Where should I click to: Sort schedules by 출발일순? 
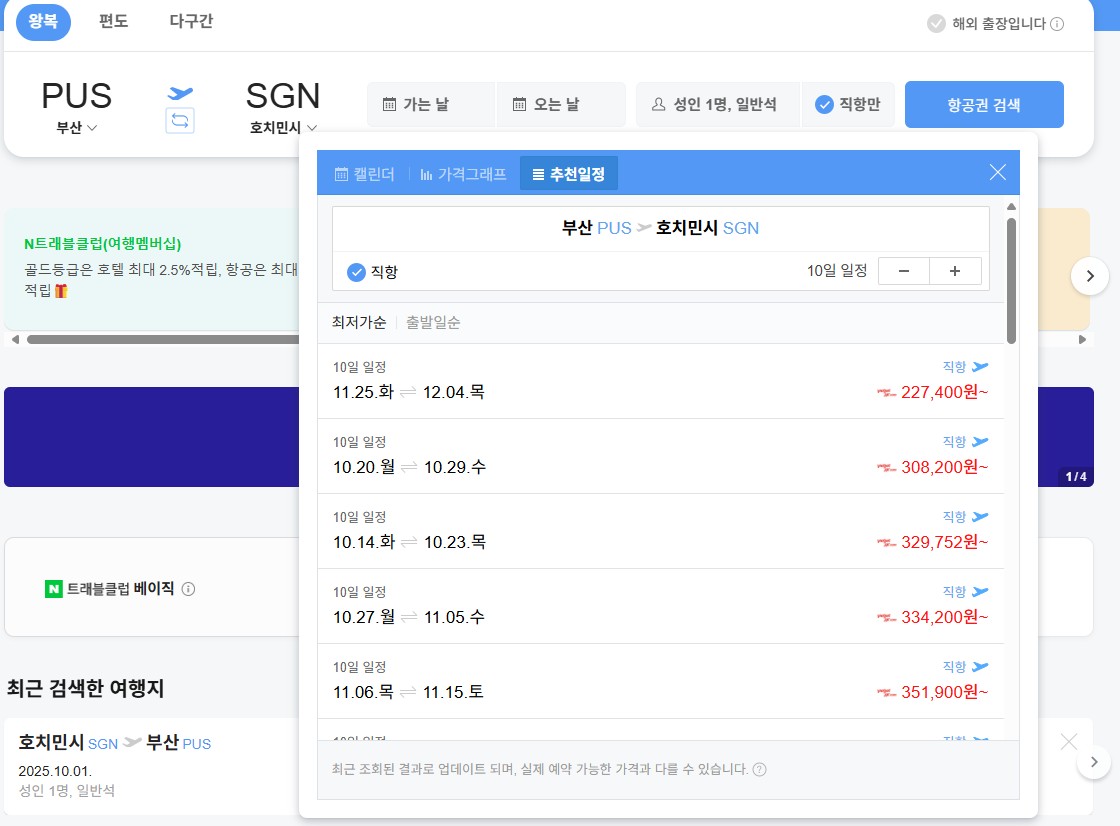point(433,322)
